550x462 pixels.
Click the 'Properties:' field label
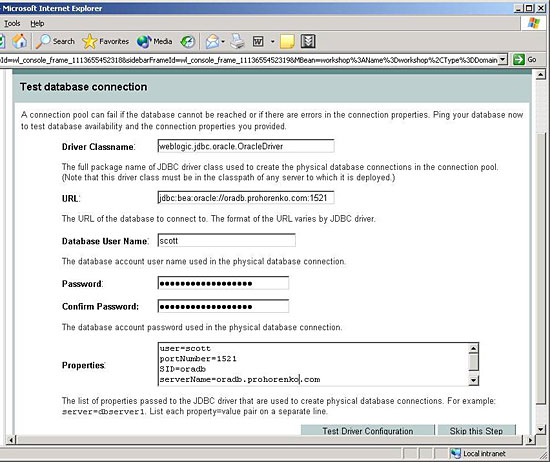(83, 365)
